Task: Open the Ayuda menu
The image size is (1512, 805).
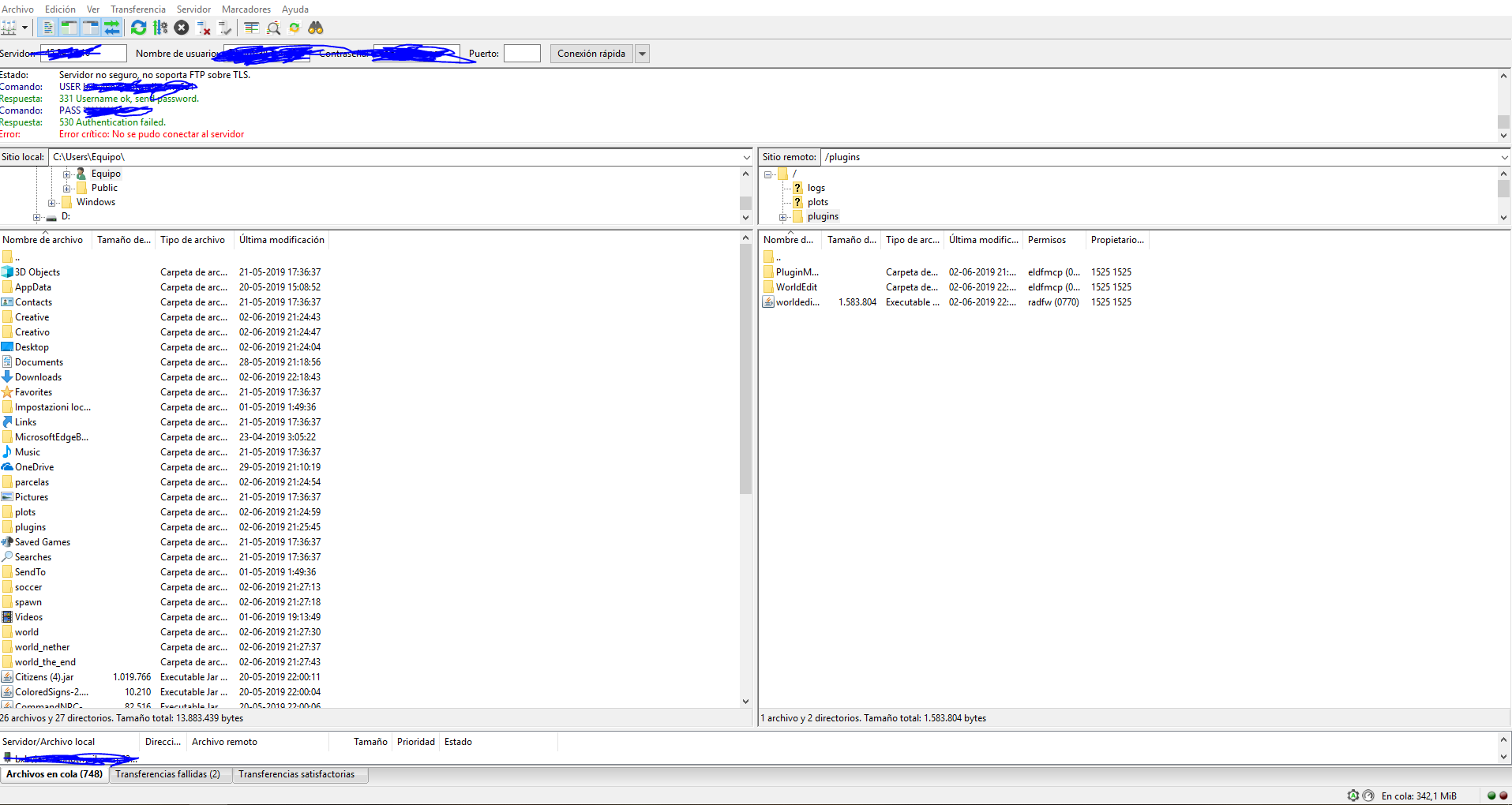Action: point(295,9)
